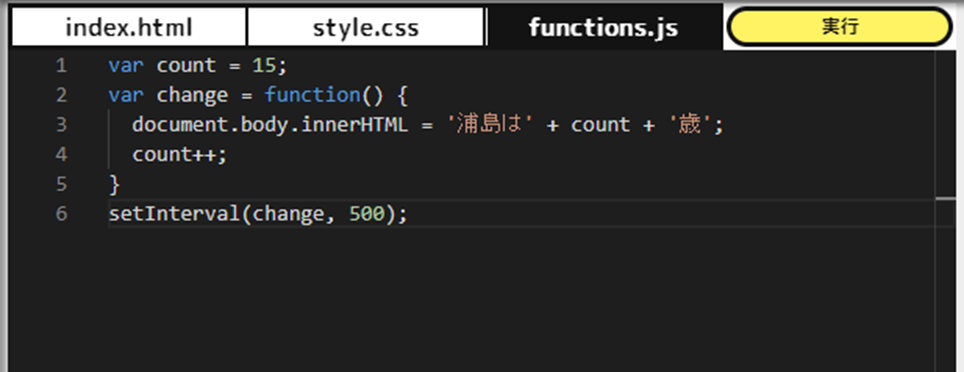The image size is (964, 372).
Task: Click line number 4 in gutter
Action: pyautogui.click(x=61, y=154)
